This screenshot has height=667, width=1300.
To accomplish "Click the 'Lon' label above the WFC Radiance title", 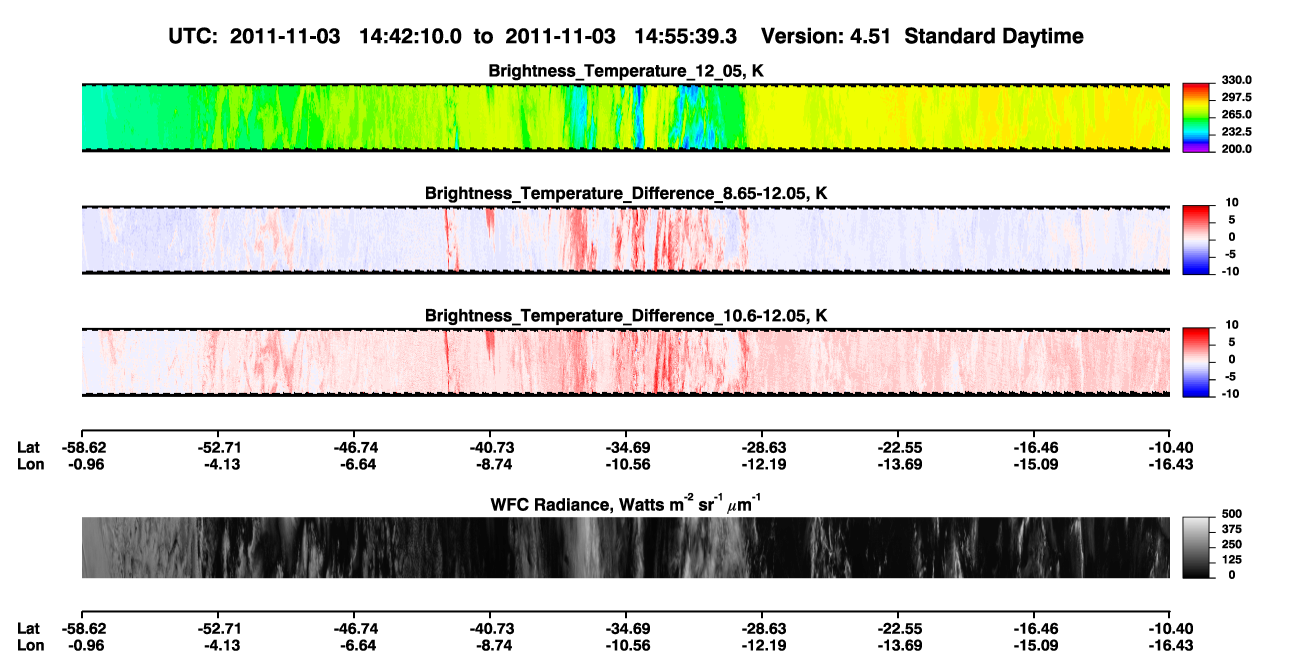I will [x=30, y=464].
